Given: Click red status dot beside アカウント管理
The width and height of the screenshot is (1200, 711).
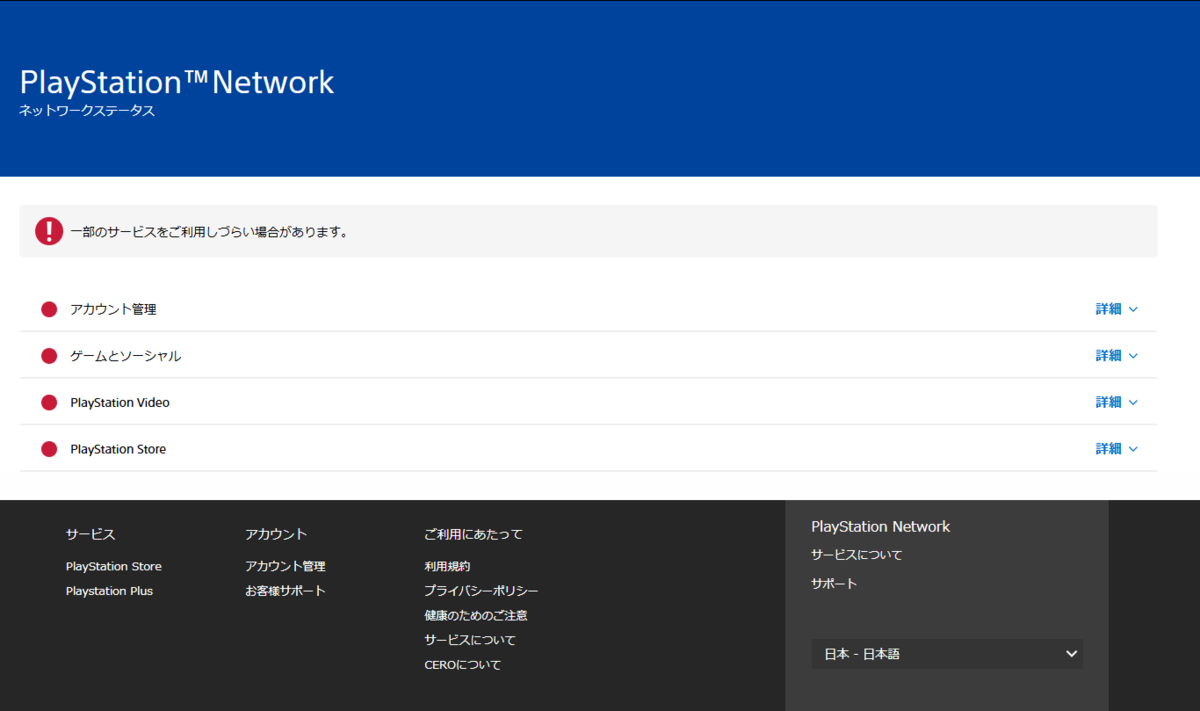Looking at the screenshot, I should pos(49,309).
